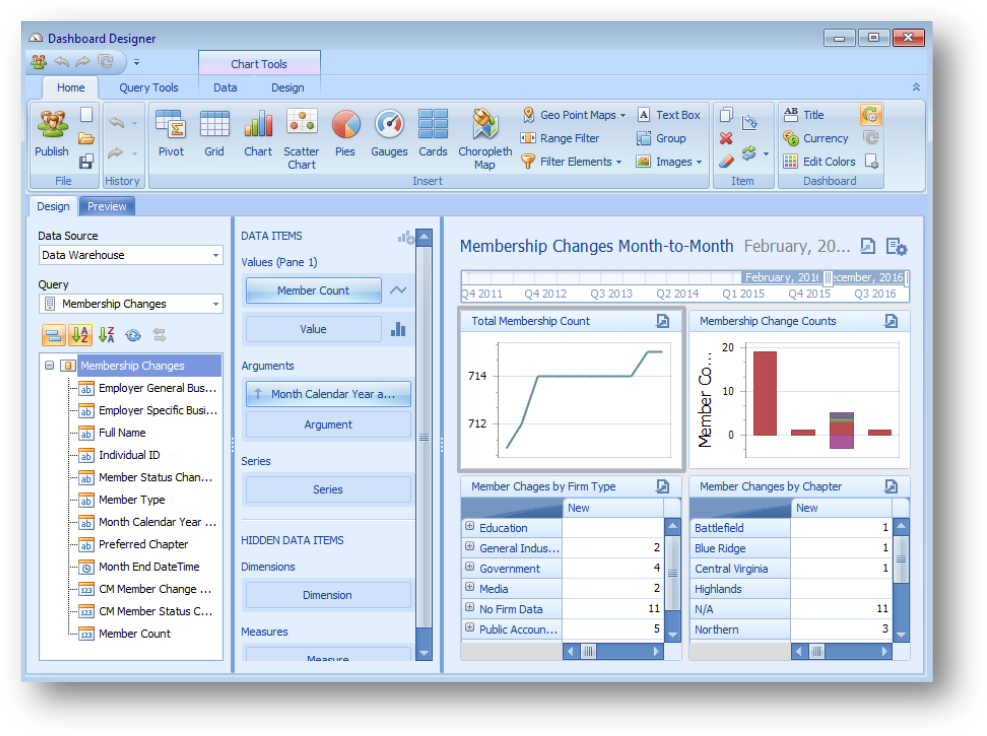Viewport: 987px width, 736px height.
Task: Click the Save dashboard icon in File group
Action: (x=86, y=161)
